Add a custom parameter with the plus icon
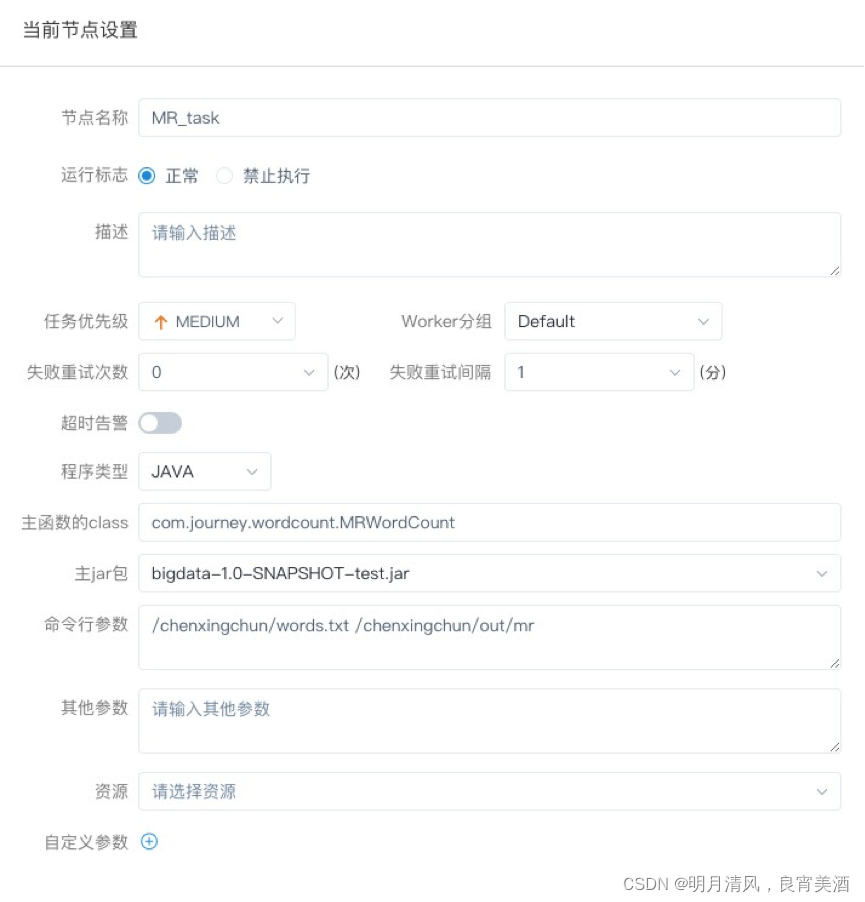The image size is (865, 902). pyautogui.click(x=150, y=842)
